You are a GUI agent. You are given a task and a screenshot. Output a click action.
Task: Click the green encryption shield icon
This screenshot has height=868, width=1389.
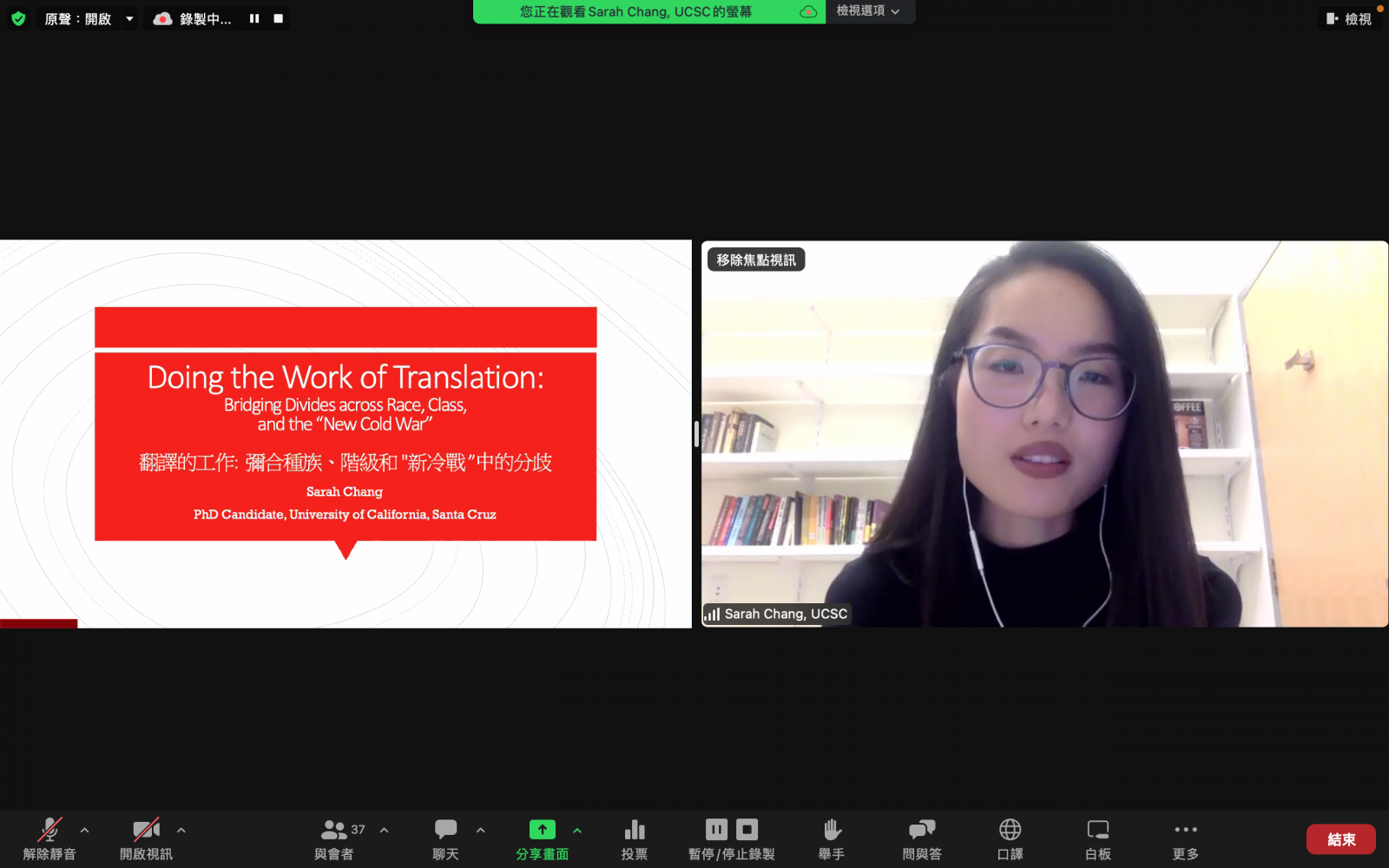(18, 18)
